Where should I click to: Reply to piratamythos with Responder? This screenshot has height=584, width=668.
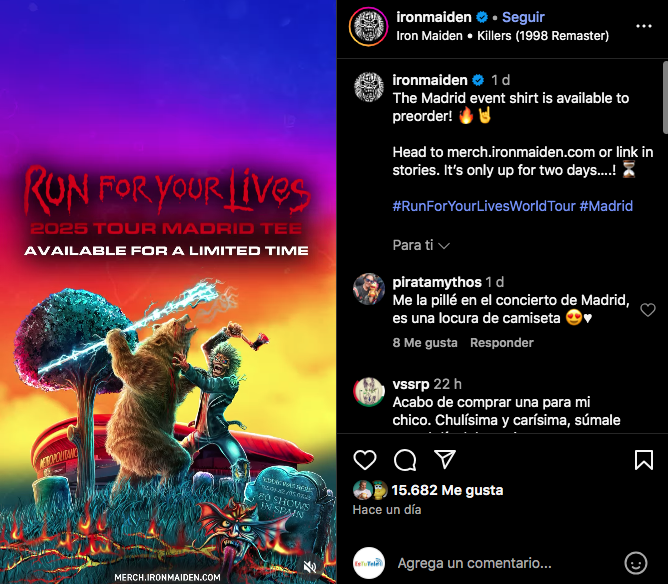[501, 343]
